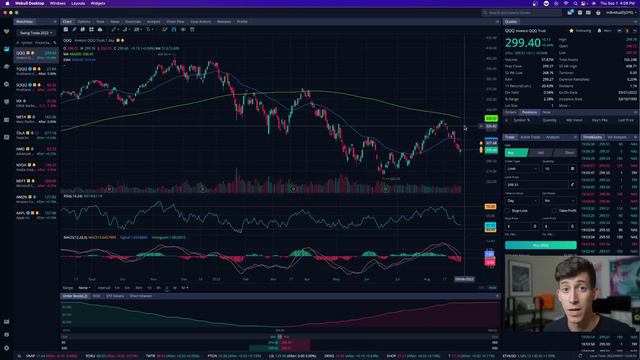640x360 pixels.
Task: Select the TQQQ row in watchlist
Action: [36, 71]
